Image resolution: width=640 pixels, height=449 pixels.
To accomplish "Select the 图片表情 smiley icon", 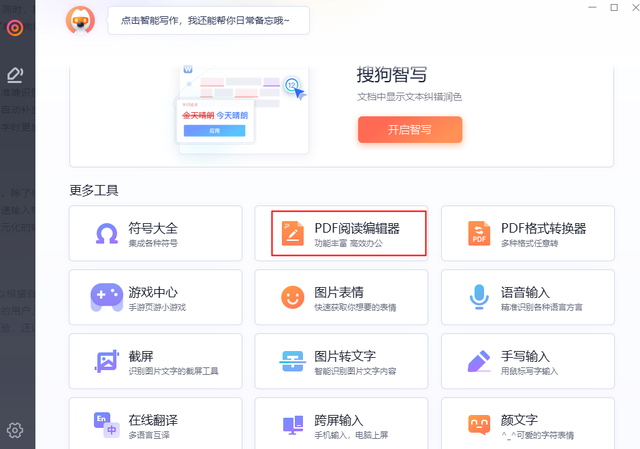I will tap(293, 297).
